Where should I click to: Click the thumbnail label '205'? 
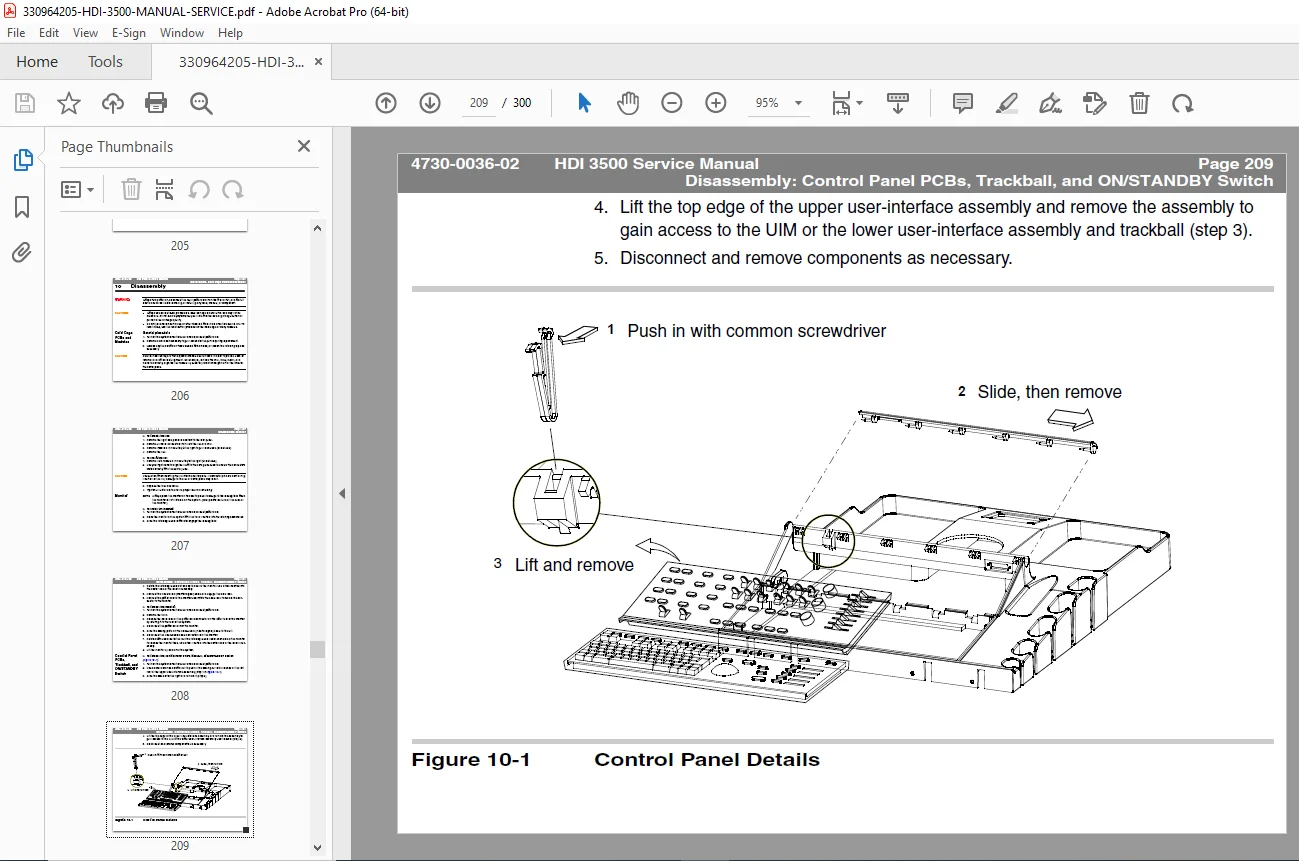tap(179, 246)
